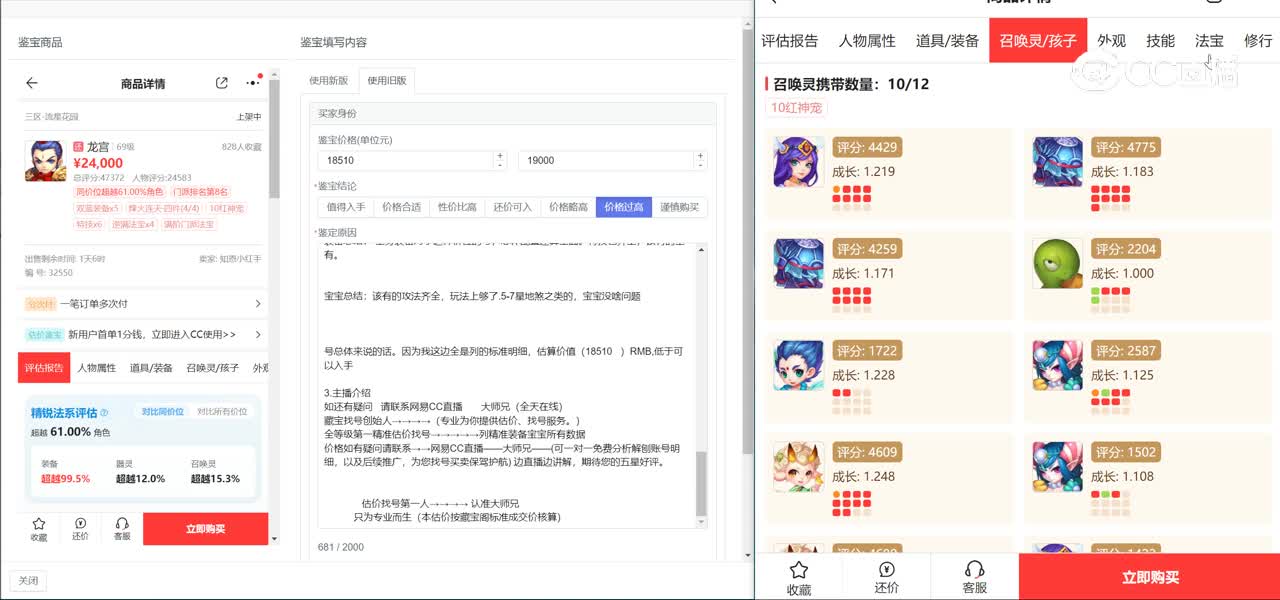This screenshot has width=1280, height=600.
Task: Open 人物属性 tab in left panel
Action: click(x=97, y=368)
